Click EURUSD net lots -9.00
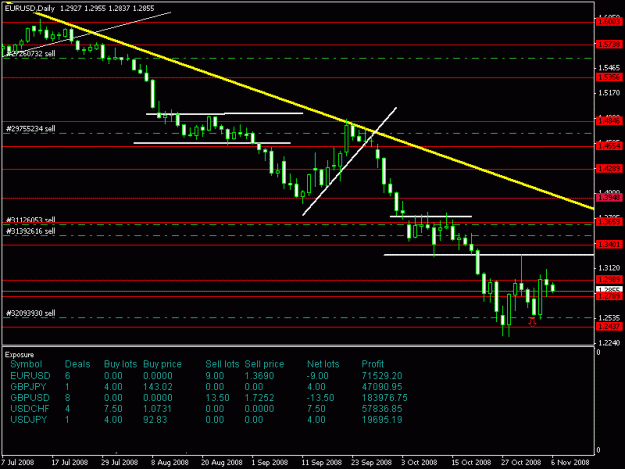 click(318, 376)
